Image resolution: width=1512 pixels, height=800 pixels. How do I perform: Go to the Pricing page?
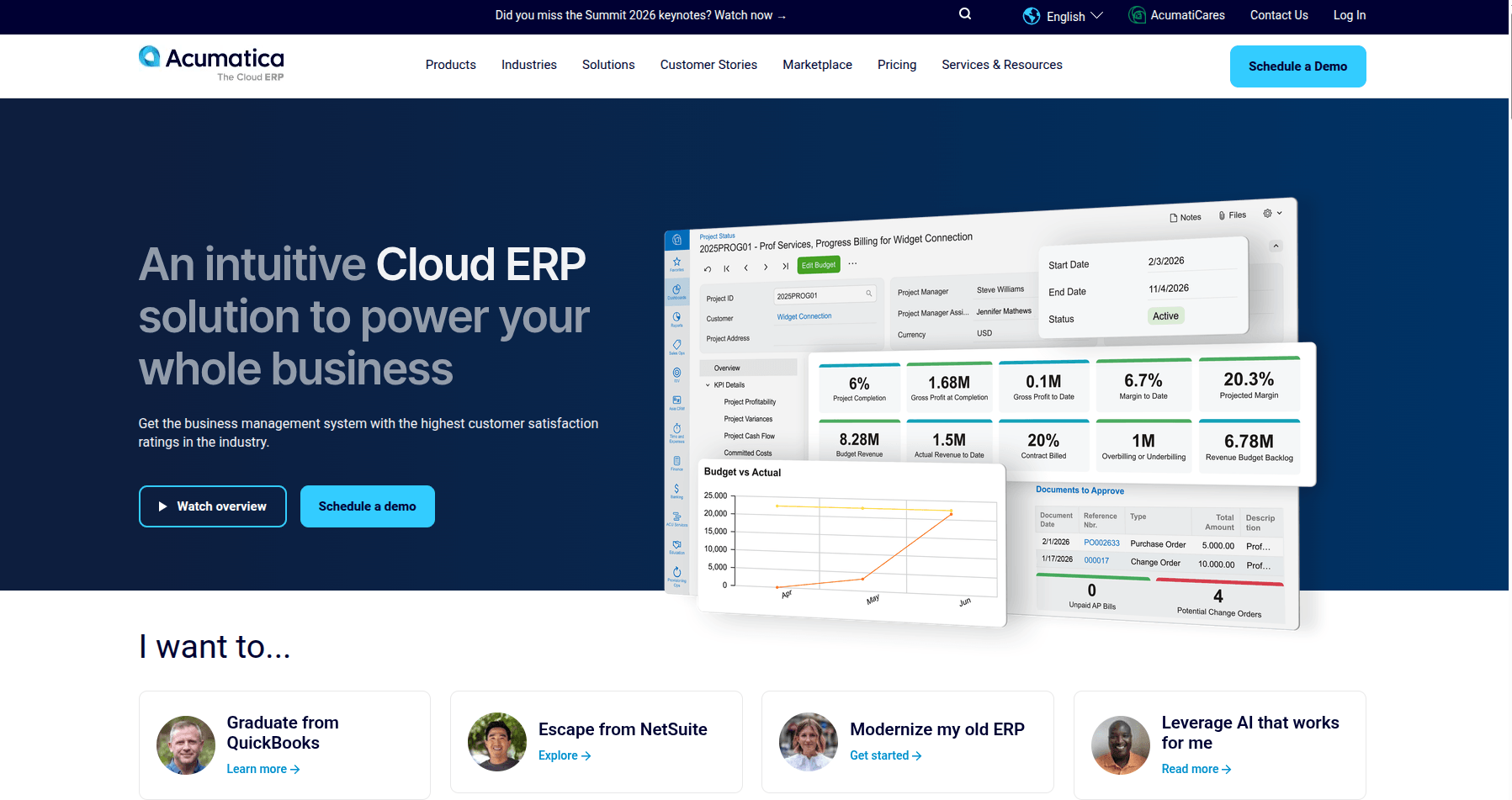(896, 65)
